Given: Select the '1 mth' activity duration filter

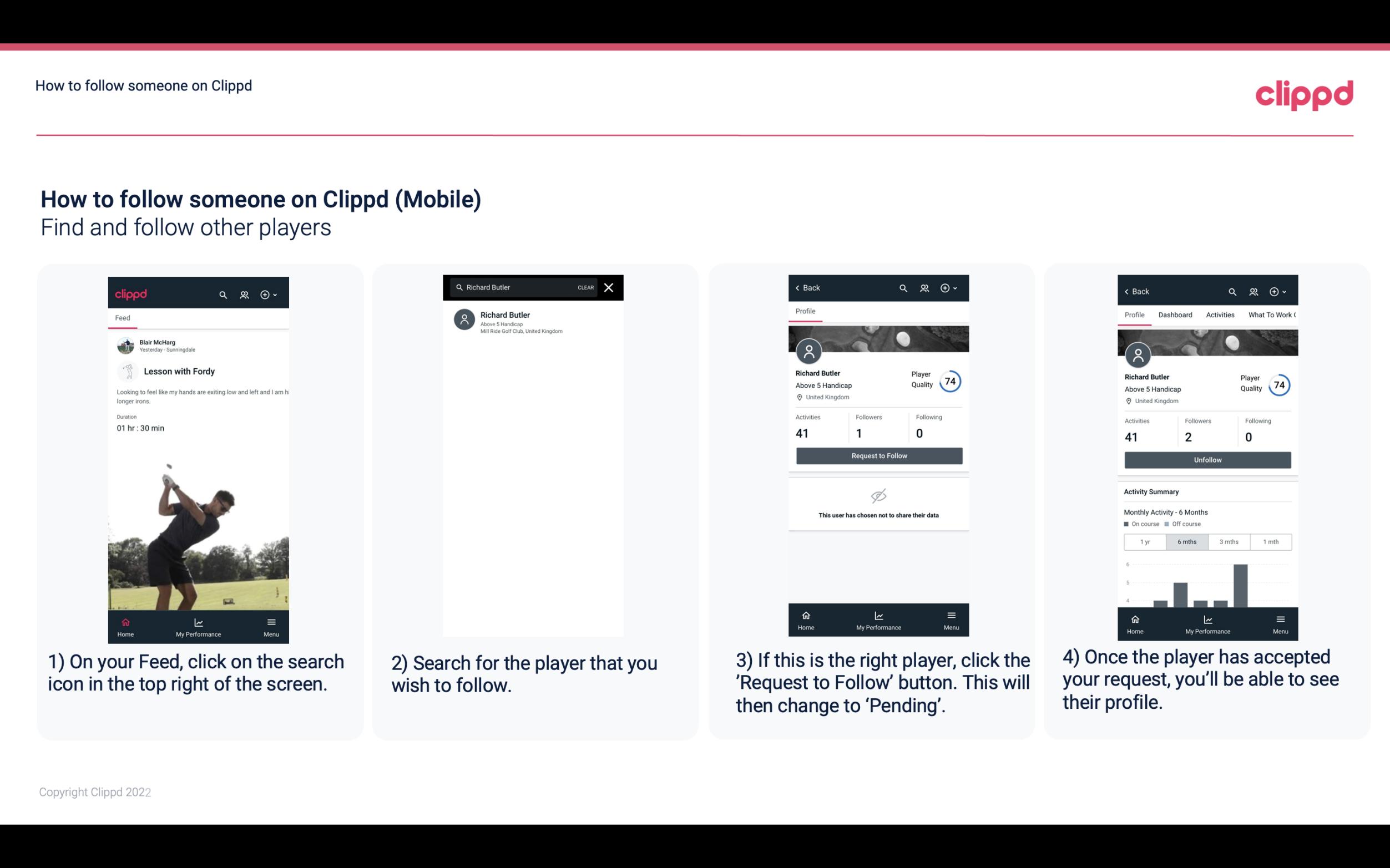Looking at the screenshot, I should click(x=1270, y=541).
